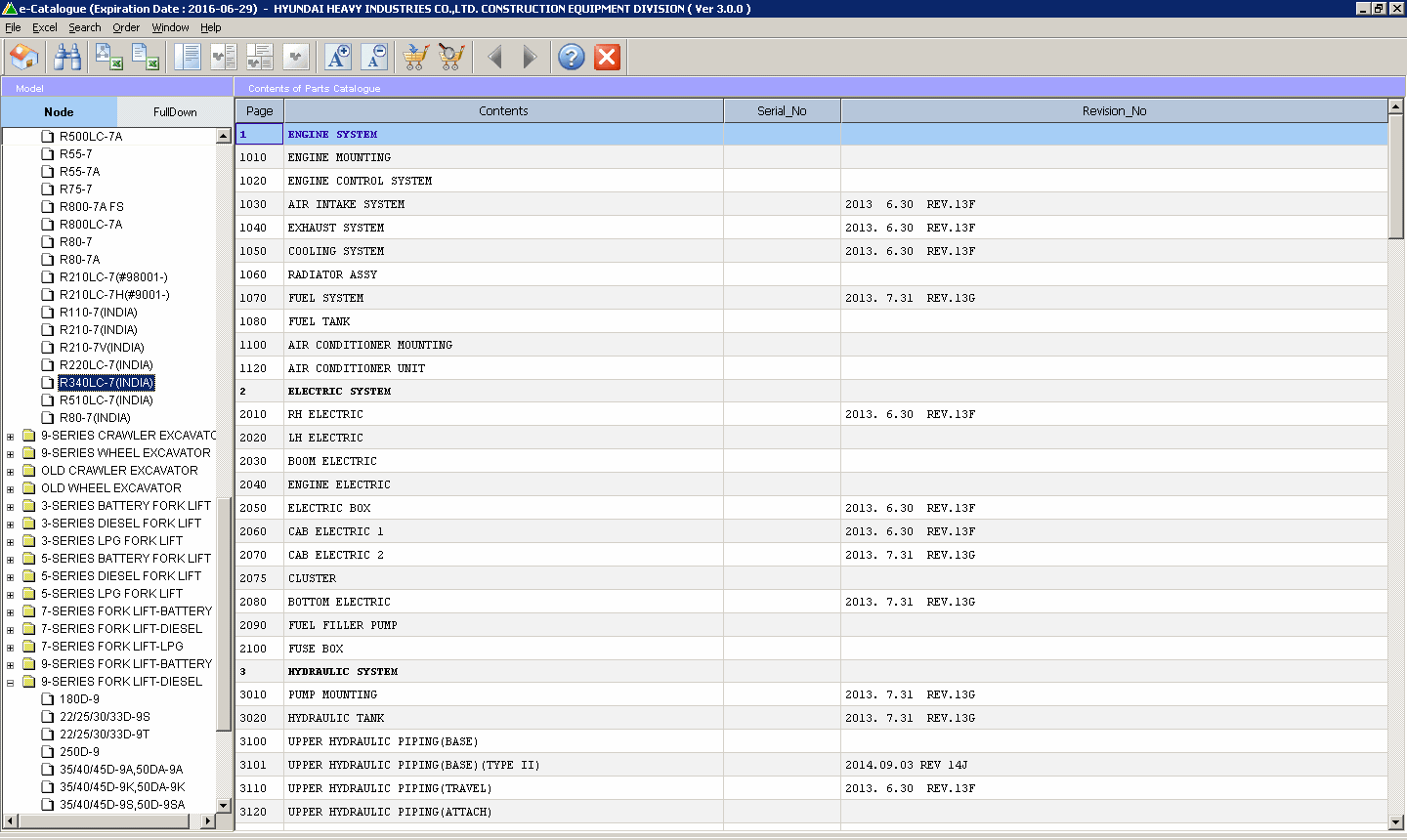Open the File menu
This screenshot has height=840, width=1407.
point(13,27)
